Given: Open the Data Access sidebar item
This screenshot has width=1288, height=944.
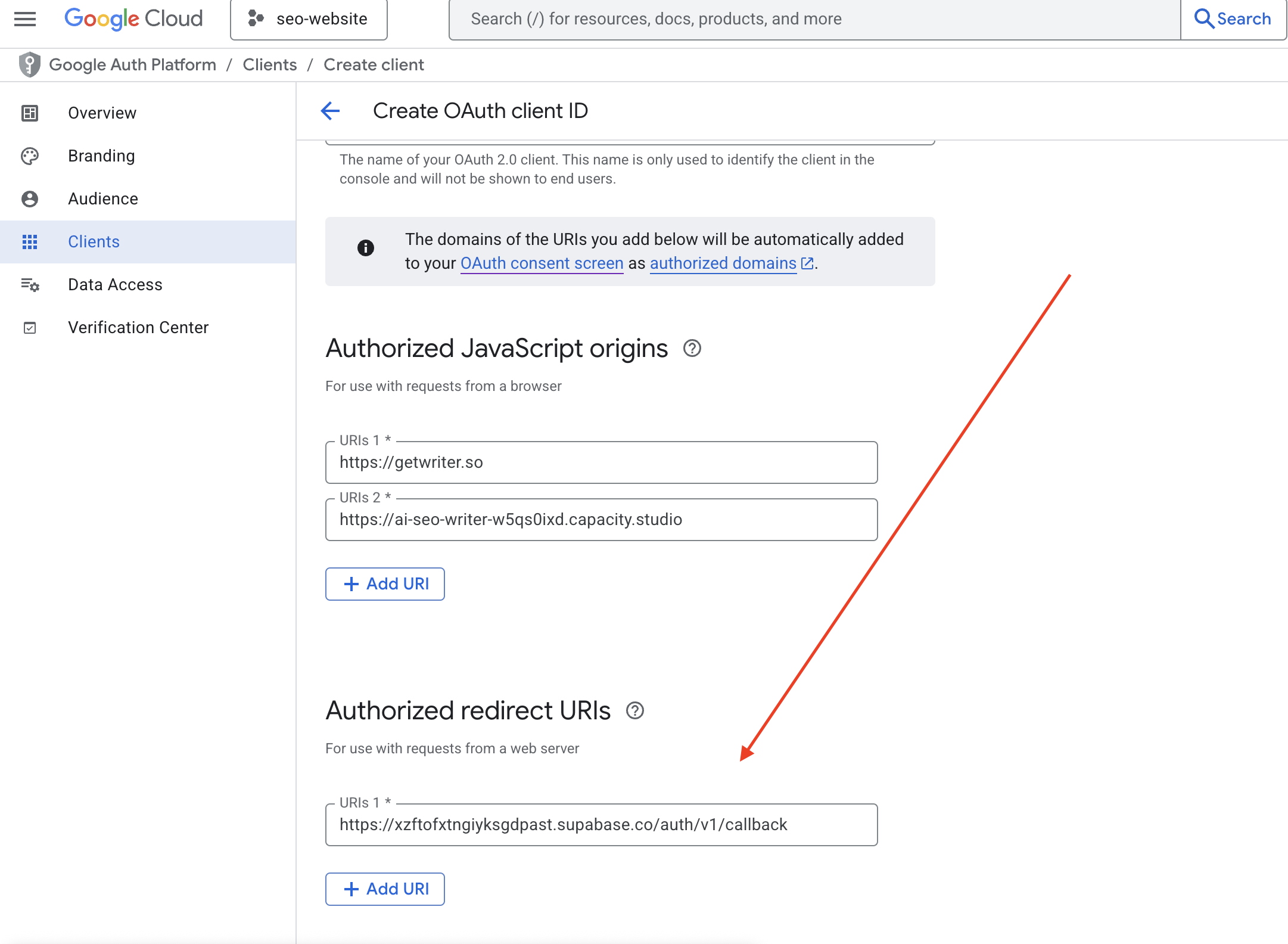Looking at the screenshot, I should [x=148, y=284].
